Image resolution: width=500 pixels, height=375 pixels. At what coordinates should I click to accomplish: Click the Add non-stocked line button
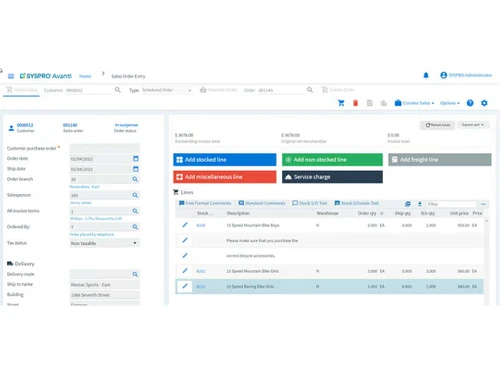(x=332, y=160)
